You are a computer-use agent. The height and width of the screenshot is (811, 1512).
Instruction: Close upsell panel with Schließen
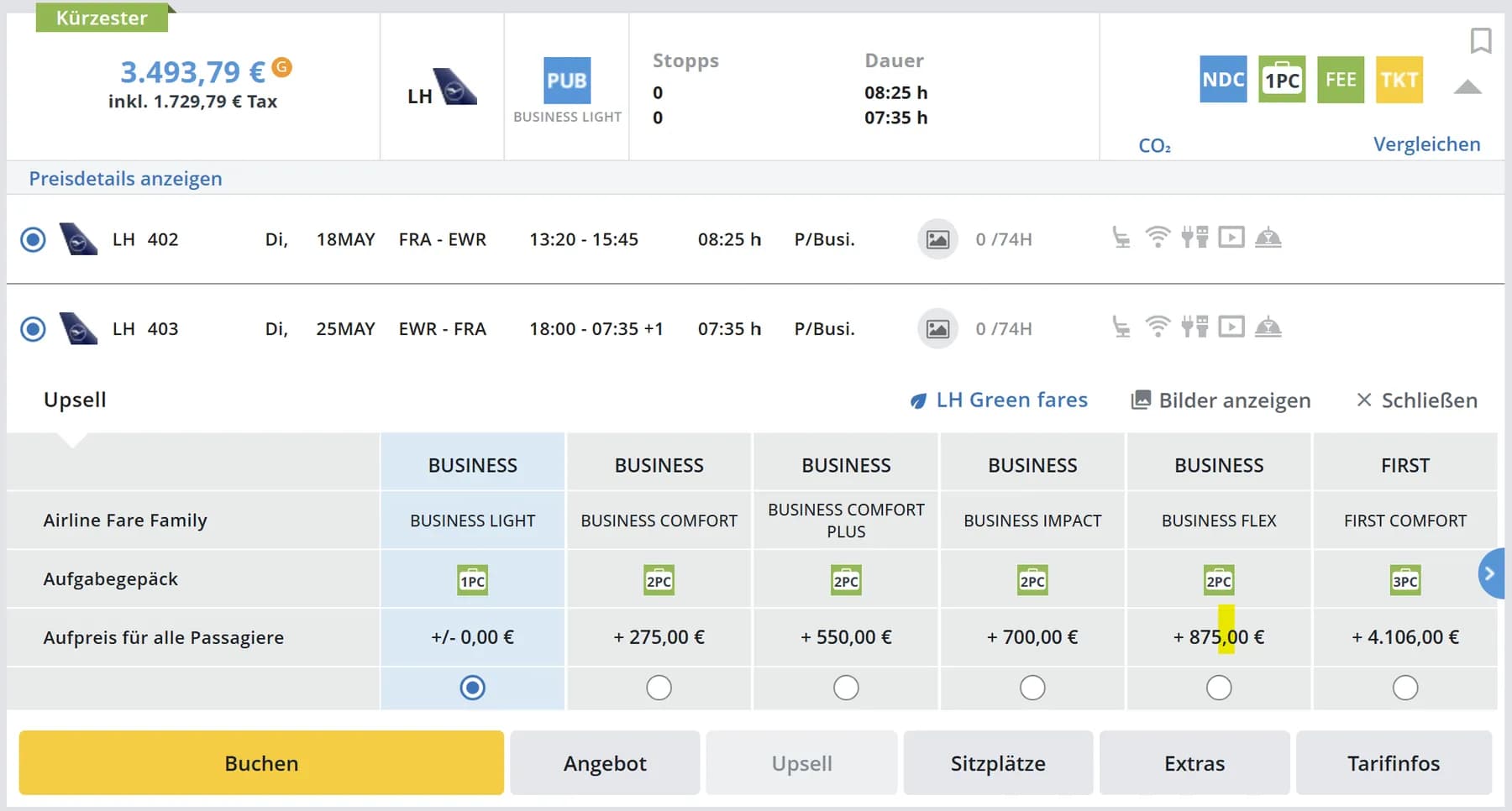tap(1417, 400)
